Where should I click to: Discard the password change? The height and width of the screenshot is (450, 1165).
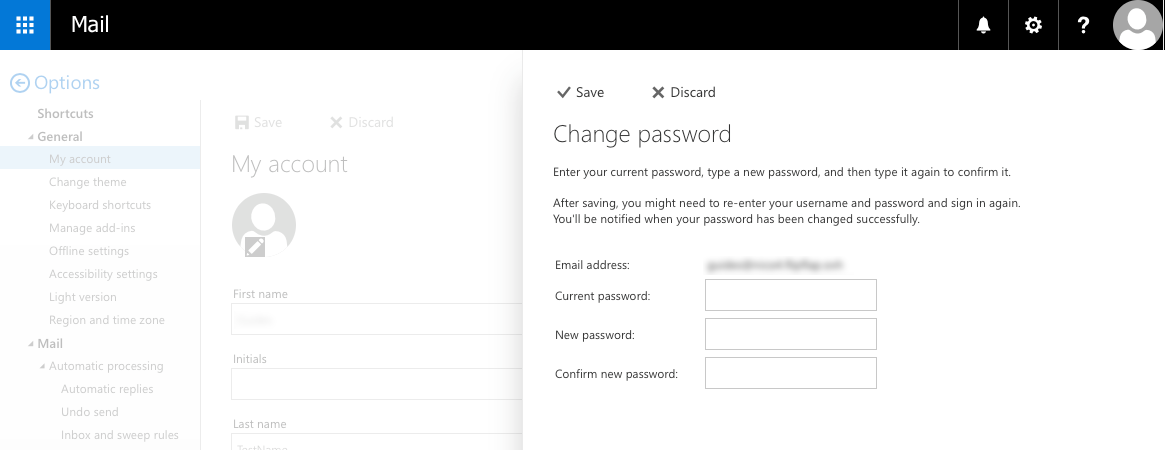[x=684, y=92]
